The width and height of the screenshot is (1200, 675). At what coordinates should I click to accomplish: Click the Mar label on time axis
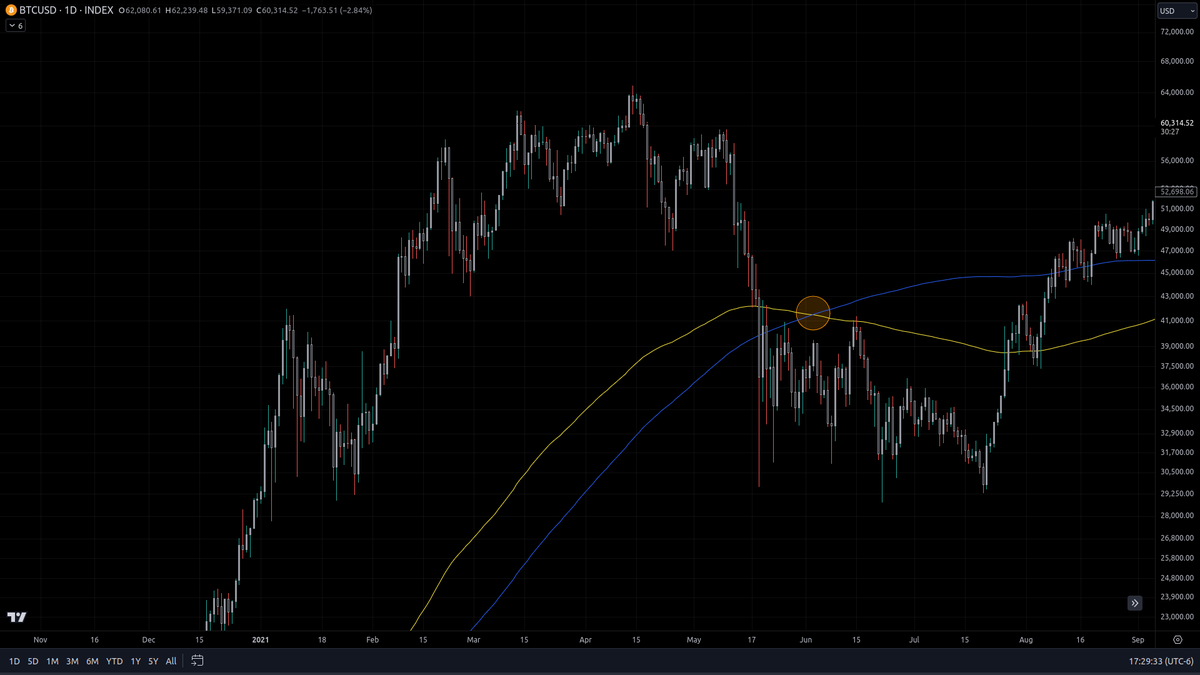pyautogui.click(x=474, y=638)
